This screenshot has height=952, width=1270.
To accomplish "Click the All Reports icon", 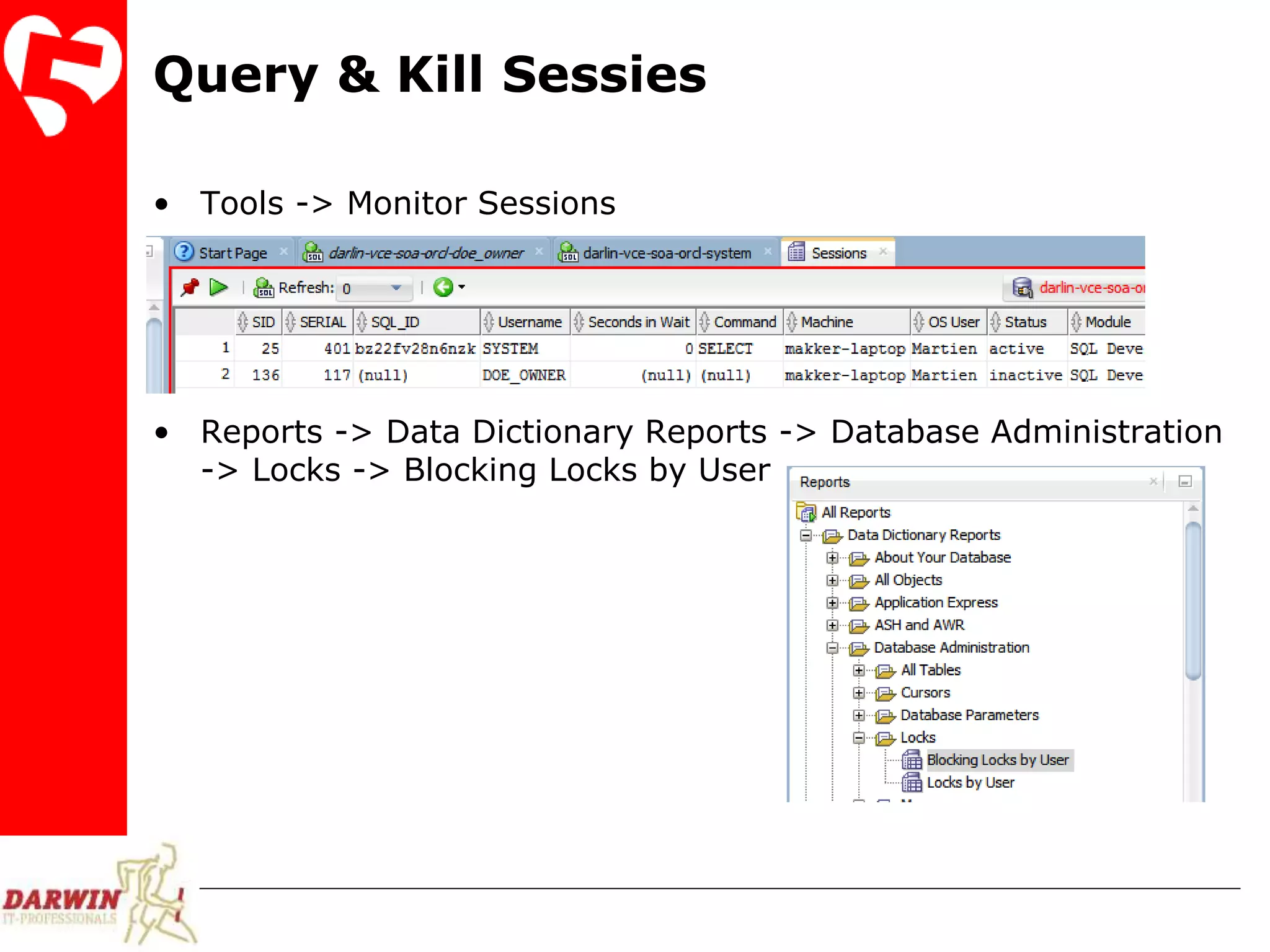I will pyautogui.click(x=806, y=512).
